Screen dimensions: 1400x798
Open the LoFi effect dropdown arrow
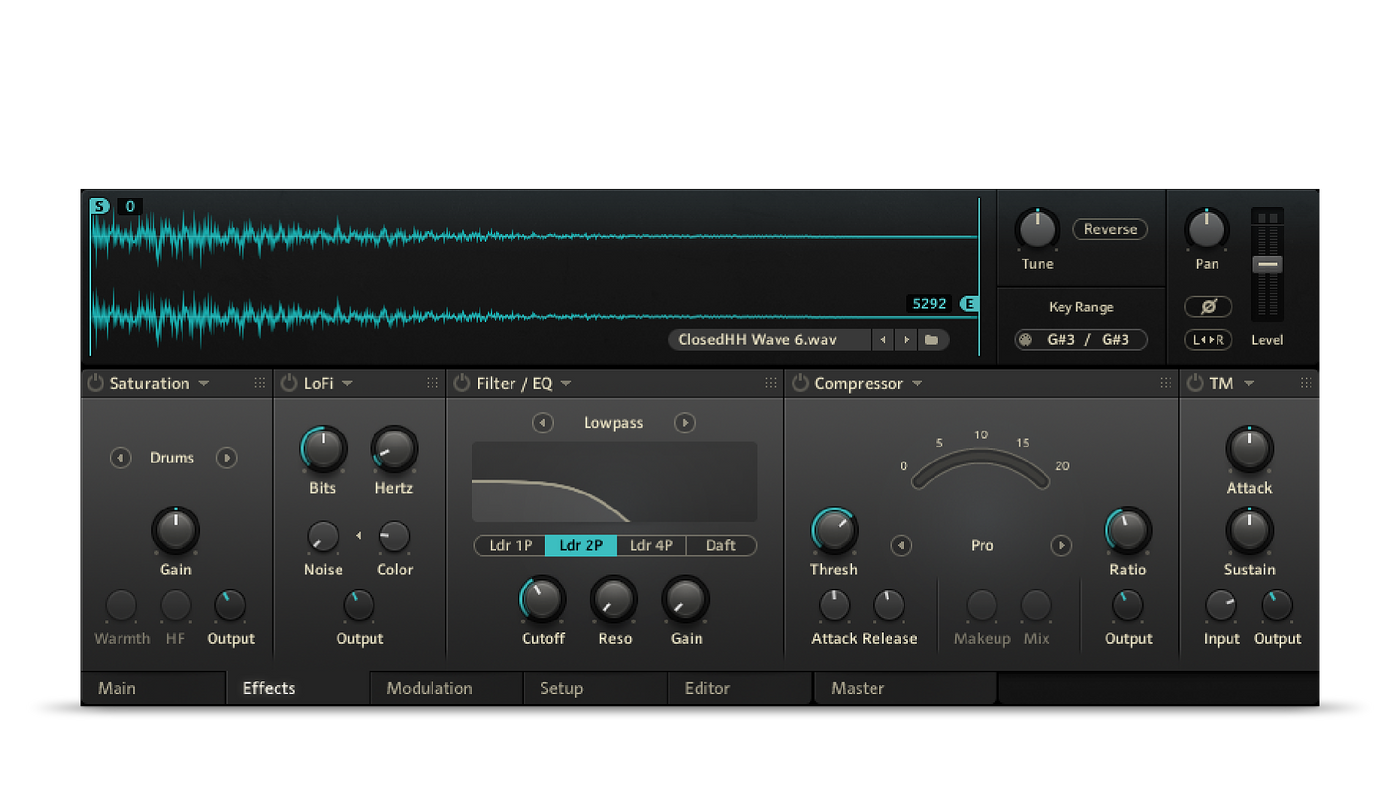coord(347,384)
